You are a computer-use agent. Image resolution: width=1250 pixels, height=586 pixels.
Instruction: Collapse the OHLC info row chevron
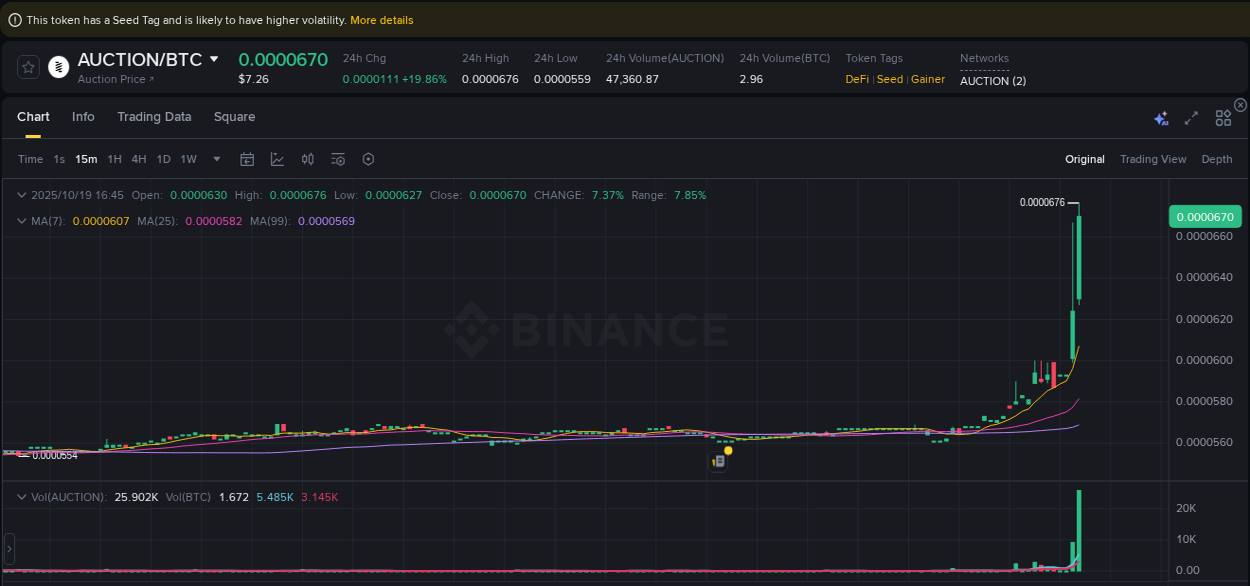(x=22, y=195)
